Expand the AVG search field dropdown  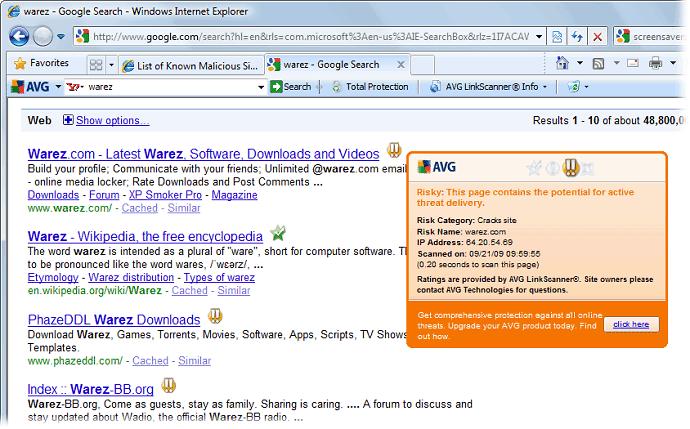(261, 87)
